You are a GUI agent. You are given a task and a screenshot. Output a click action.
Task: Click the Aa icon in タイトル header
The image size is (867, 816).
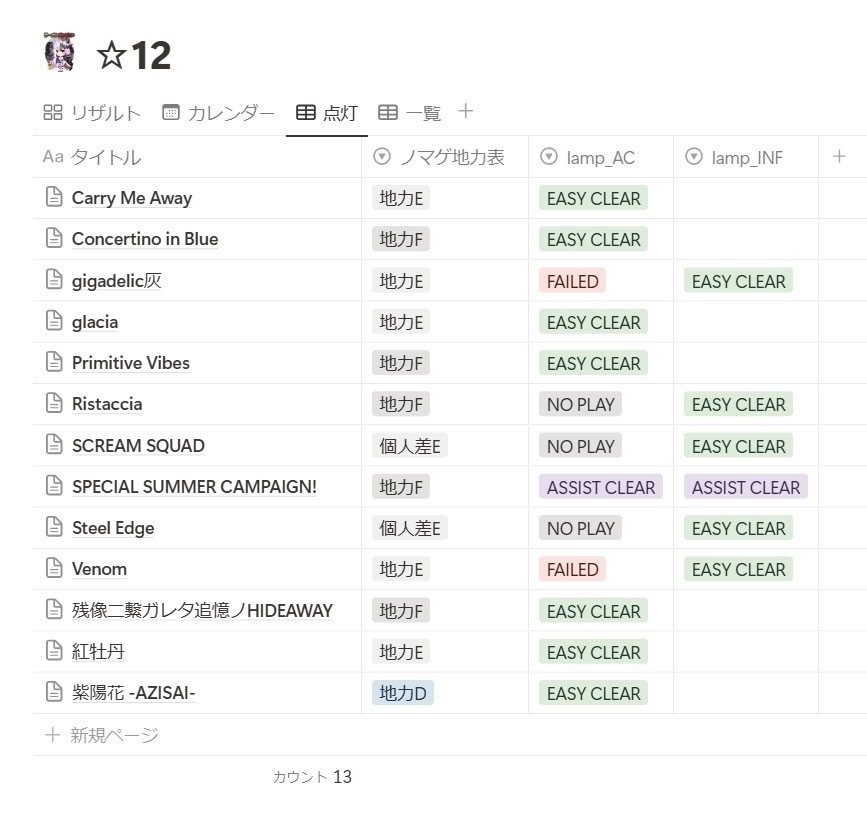click(53, 156)
